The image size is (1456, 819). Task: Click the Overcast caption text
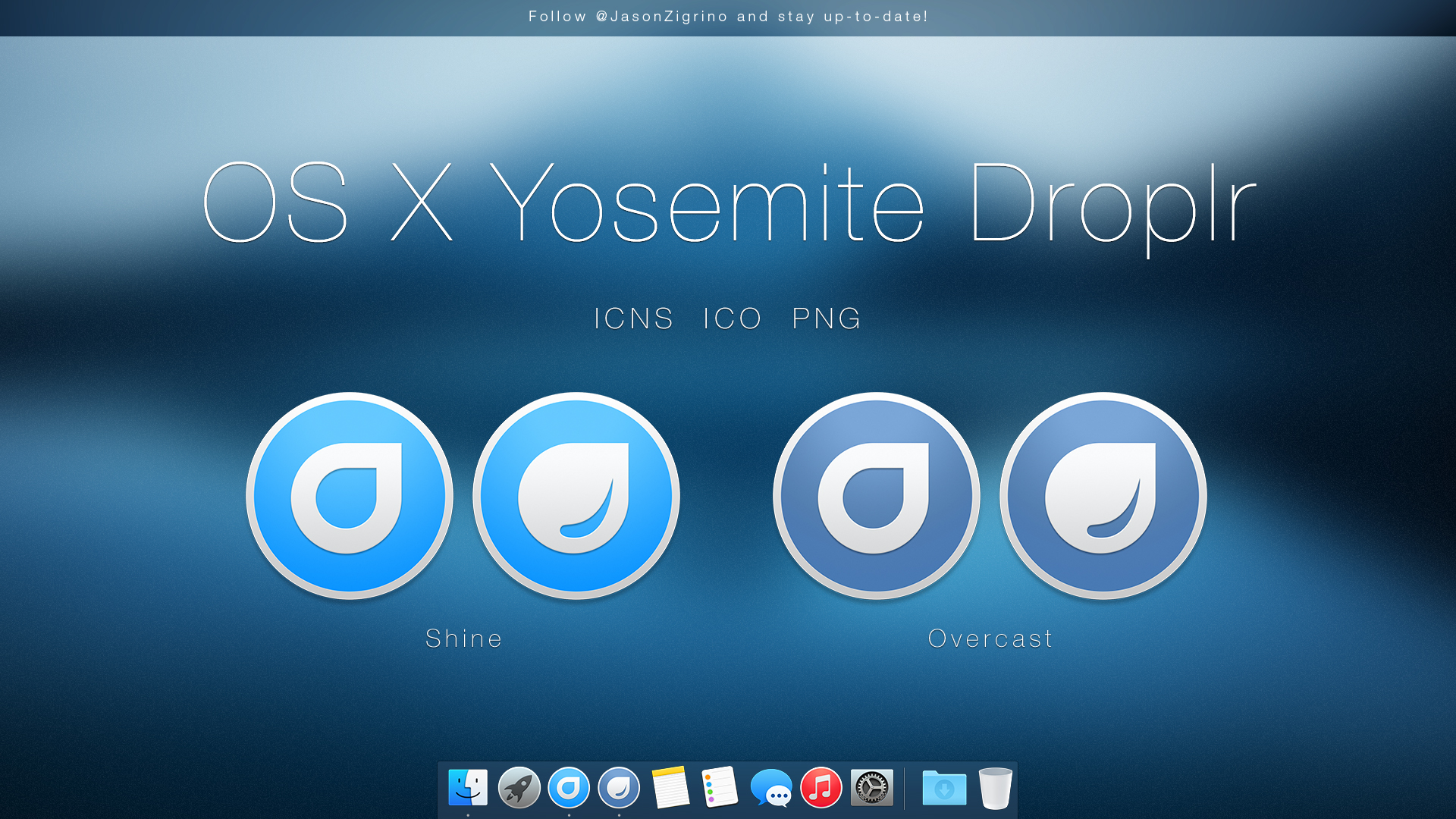[x=990, y=639]
